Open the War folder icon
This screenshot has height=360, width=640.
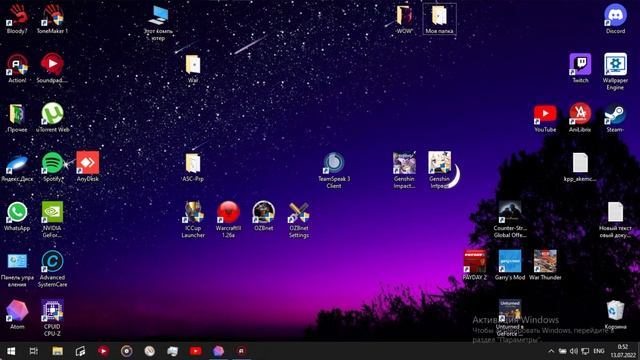coord(193,68)
